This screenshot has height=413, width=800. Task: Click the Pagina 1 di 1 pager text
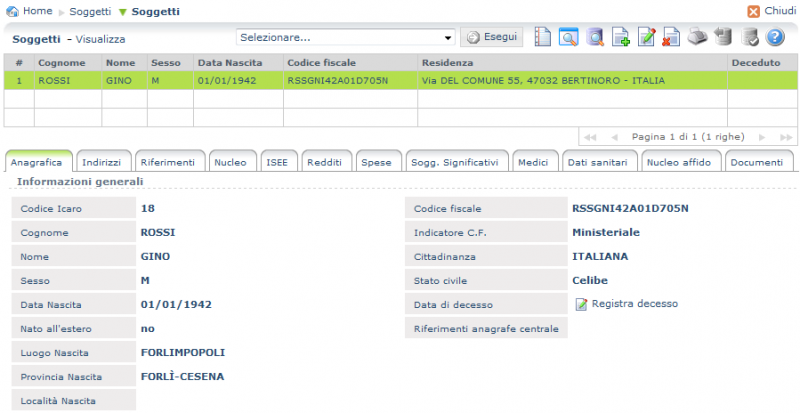point(688,137)
